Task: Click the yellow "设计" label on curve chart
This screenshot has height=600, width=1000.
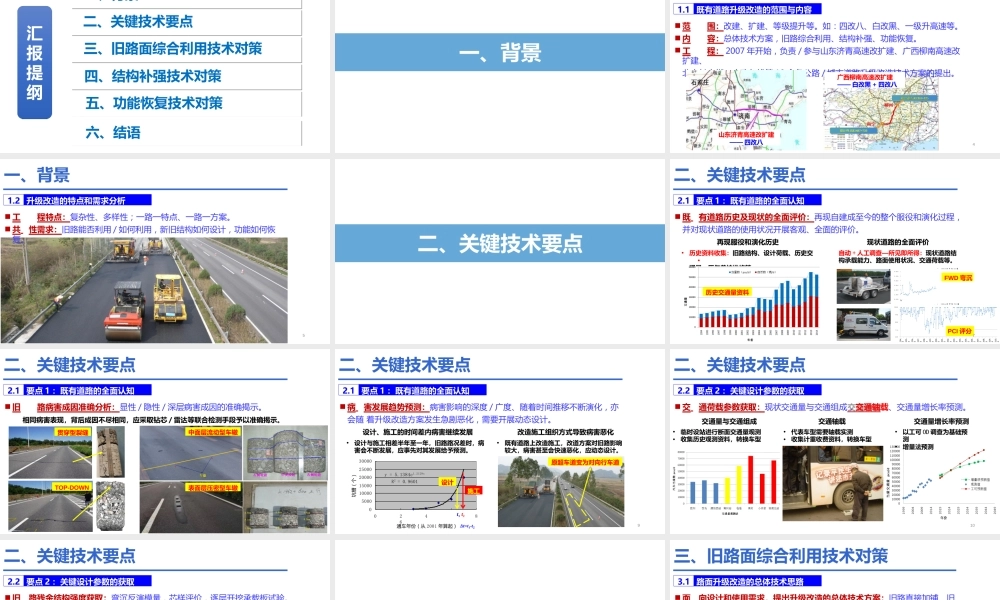Action: pyautogui.click(x=447, y=482)
